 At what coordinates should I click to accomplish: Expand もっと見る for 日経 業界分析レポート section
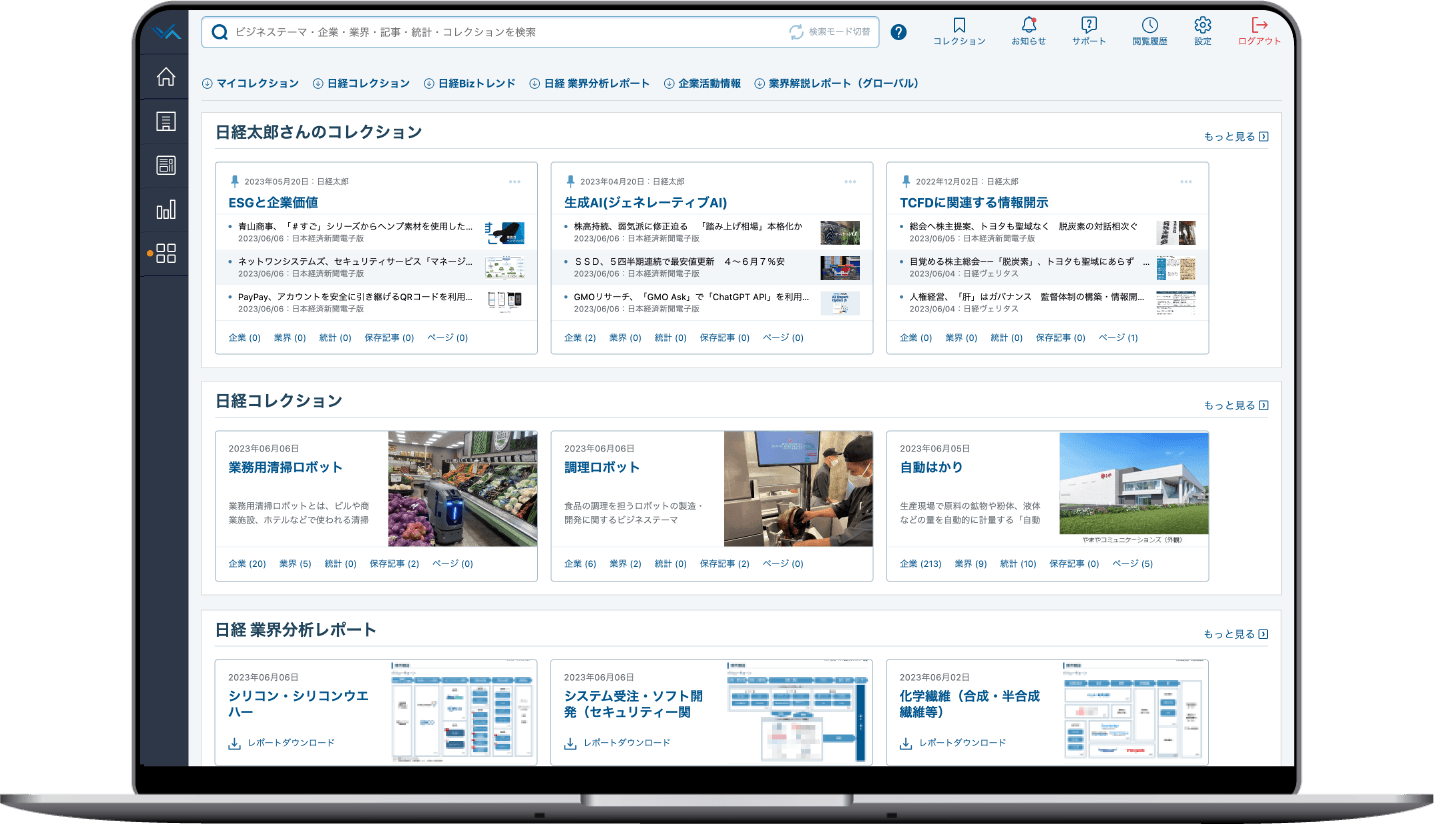click(x=1236, y=634)
